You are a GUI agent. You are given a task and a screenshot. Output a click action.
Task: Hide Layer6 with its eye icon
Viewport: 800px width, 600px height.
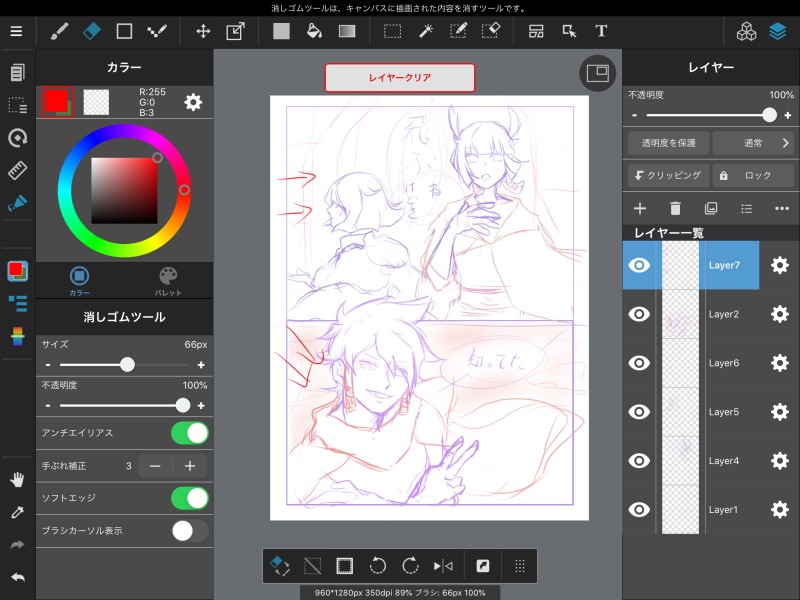pos(639,363)
